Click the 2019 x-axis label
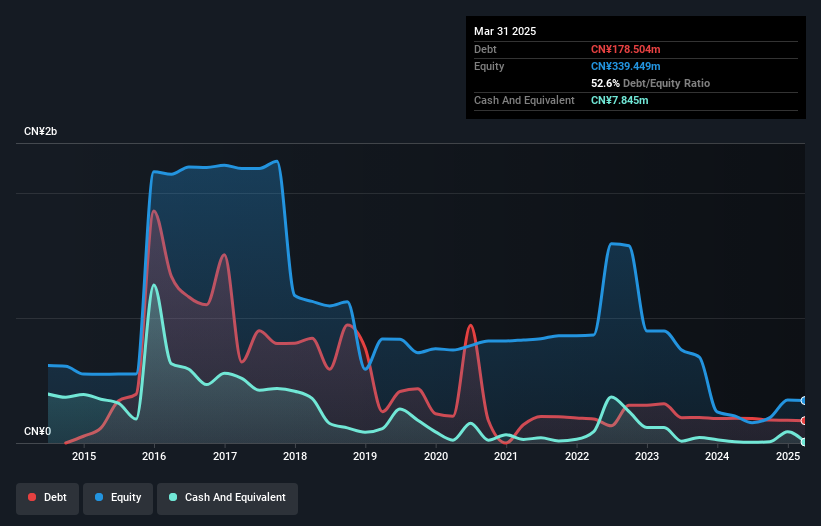The height and width of the screenshot is (526, 821). (365, 456)
